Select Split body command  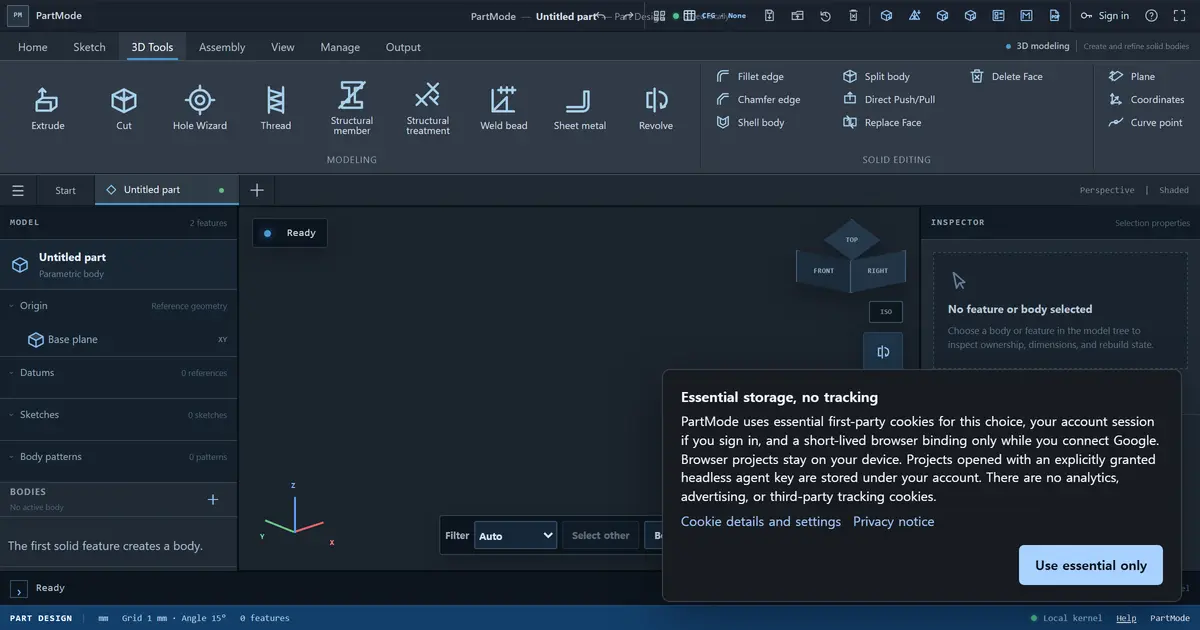(x=877, y=76)
